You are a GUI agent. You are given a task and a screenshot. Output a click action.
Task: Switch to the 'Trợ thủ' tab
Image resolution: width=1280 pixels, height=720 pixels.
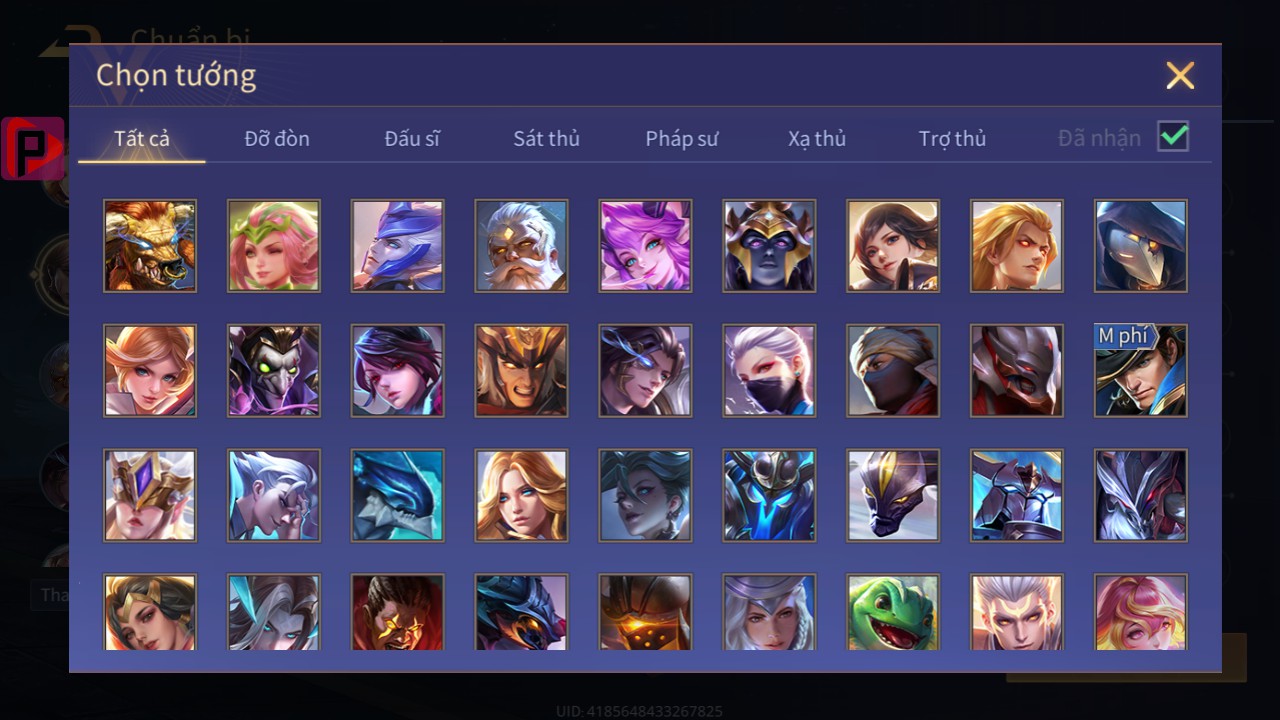(x=952, y=138)
